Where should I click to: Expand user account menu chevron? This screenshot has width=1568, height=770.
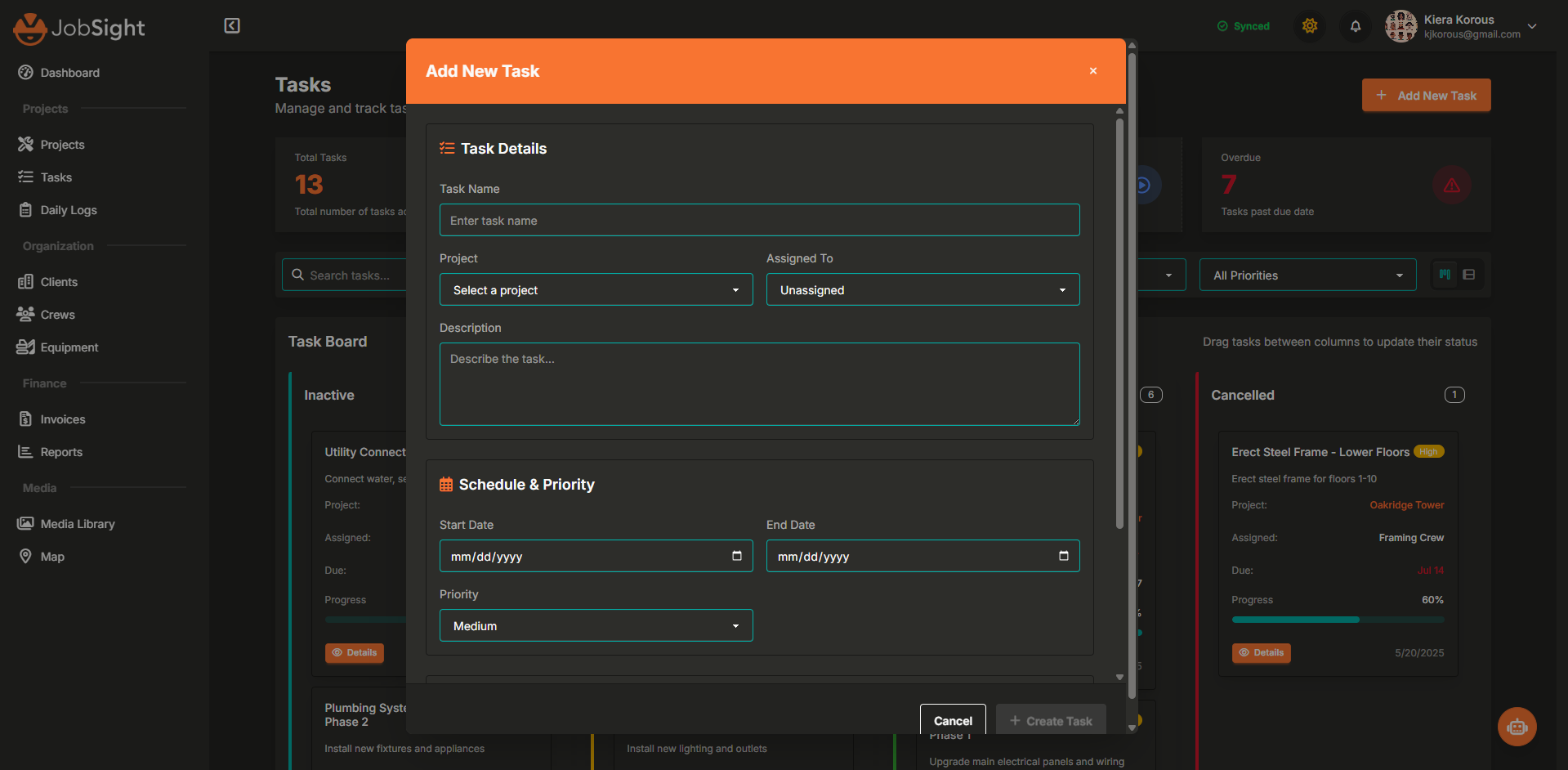pyautogui.click(x=1532, y=26)
